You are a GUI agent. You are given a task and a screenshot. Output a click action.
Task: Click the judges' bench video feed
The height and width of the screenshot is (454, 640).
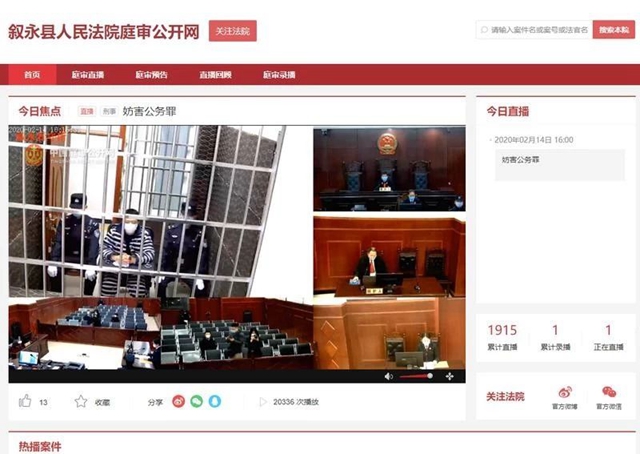(x=389, y=169)
